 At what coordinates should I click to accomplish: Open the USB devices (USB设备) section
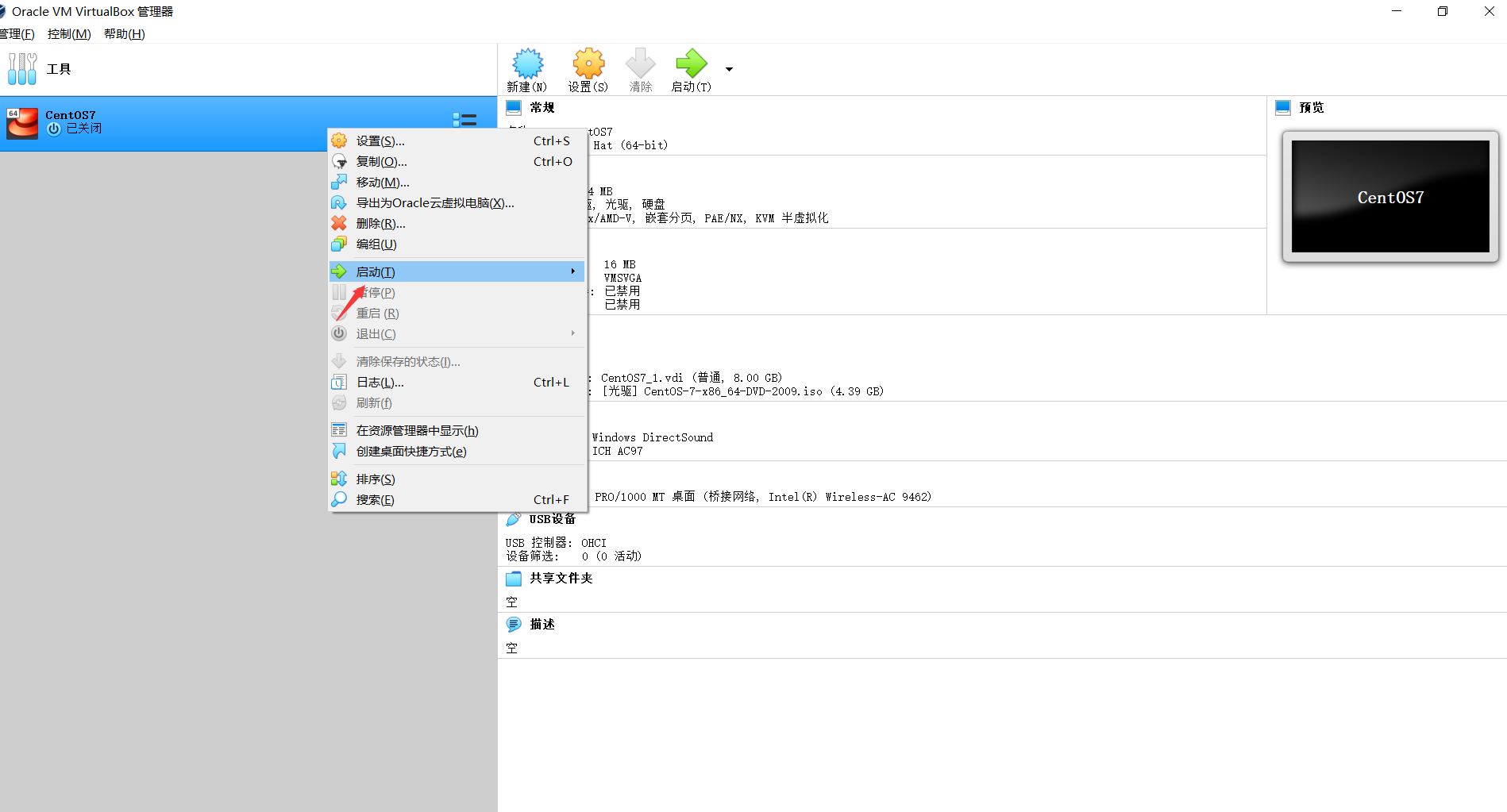pos(553,519)
